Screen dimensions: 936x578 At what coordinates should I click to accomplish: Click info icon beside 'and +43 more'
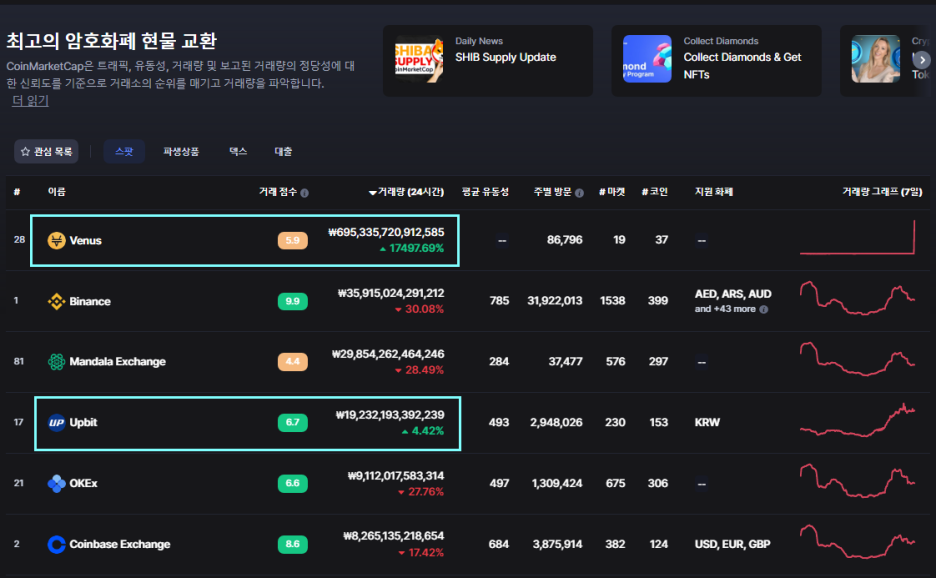[x=763, y=309]
